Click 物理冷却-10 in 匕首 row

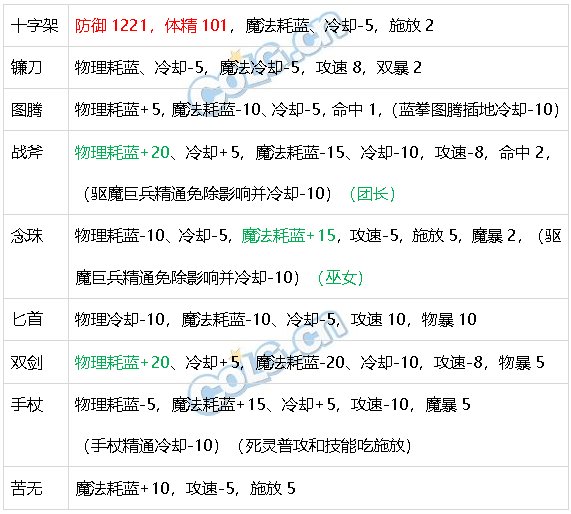(x=120, y=319)
